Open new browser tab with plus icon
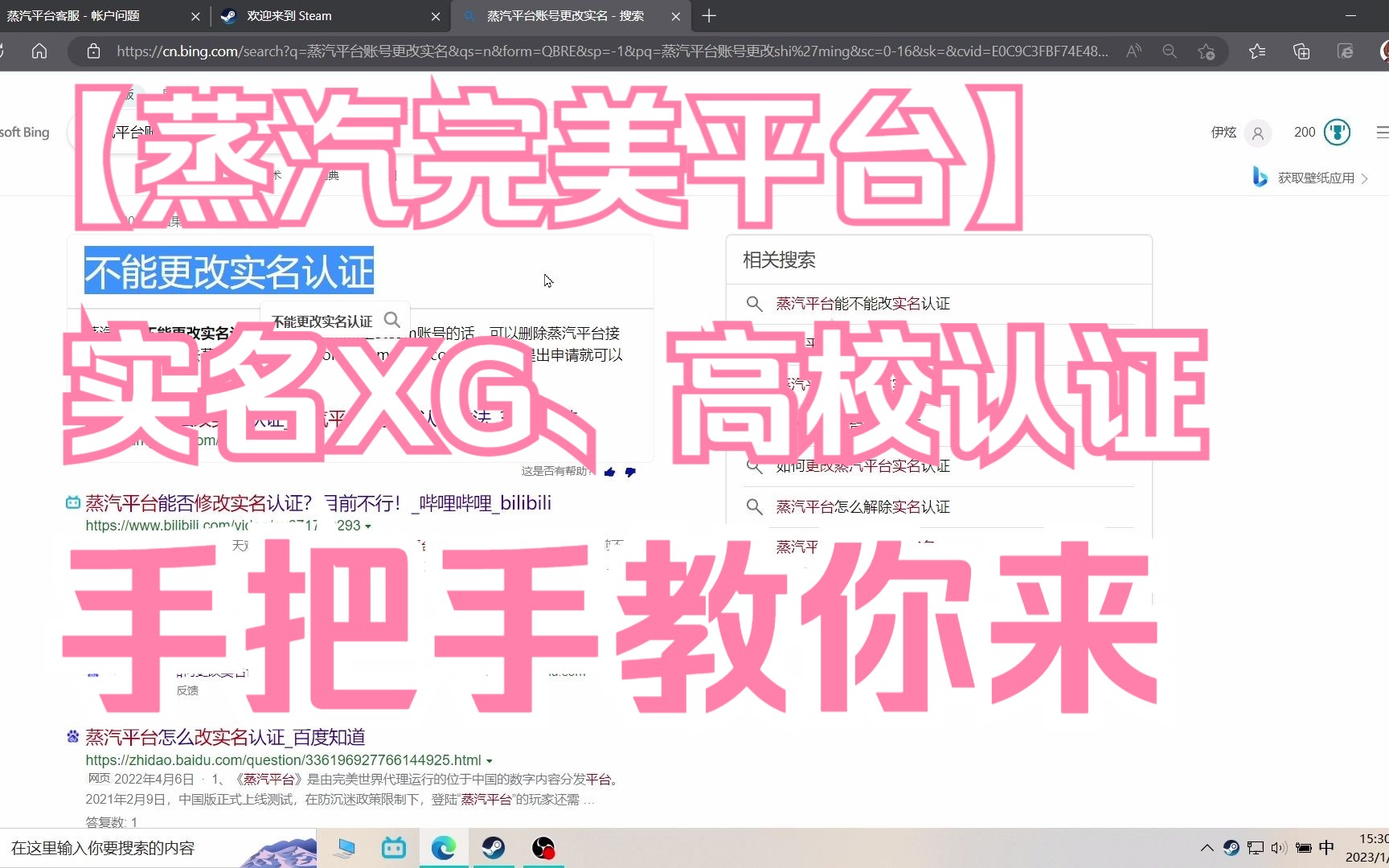1389x868 pixels. coord(709,16)
